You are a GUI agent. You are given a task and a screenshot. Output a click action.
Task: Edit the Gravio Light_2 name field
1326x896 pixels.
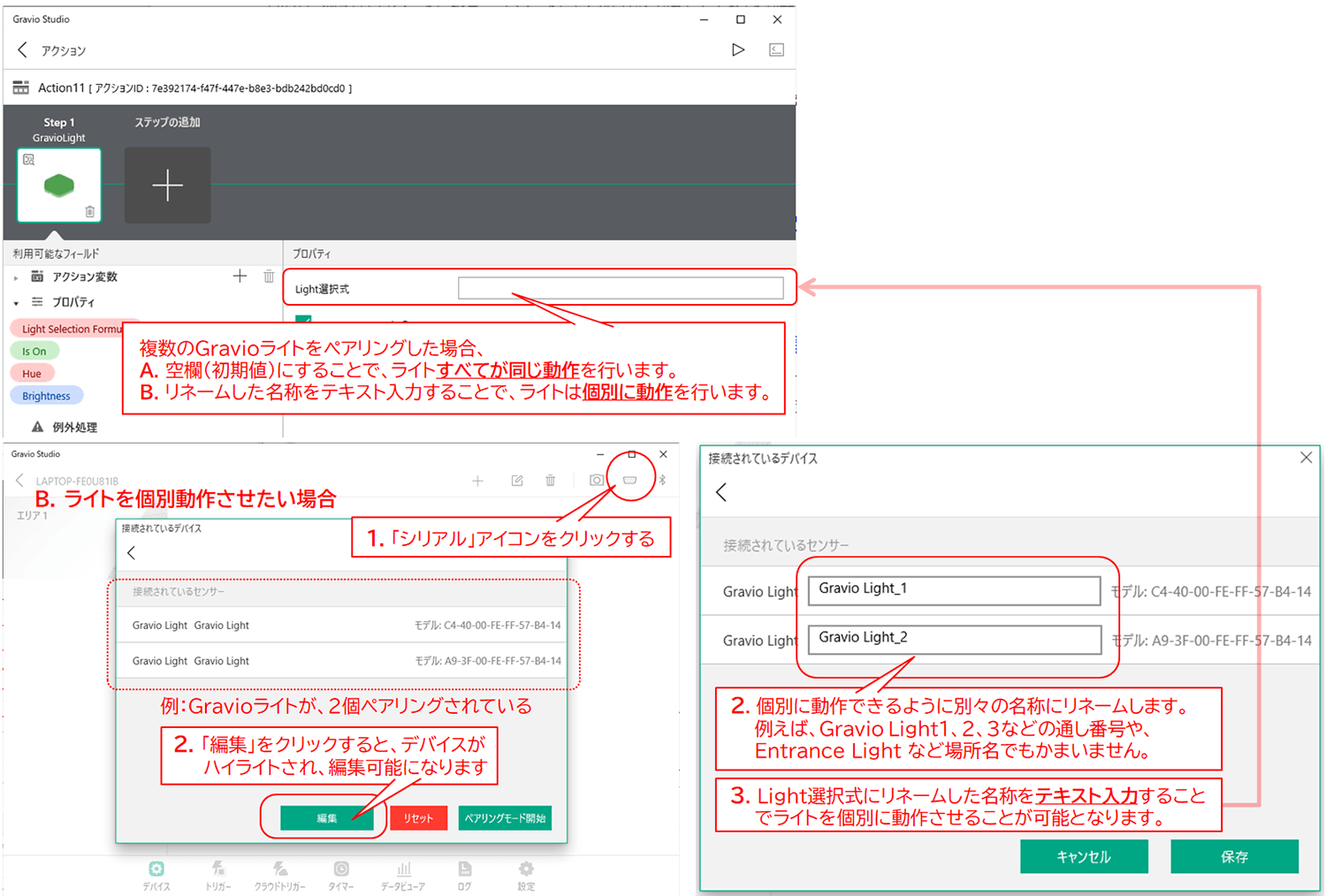[955, 640]
